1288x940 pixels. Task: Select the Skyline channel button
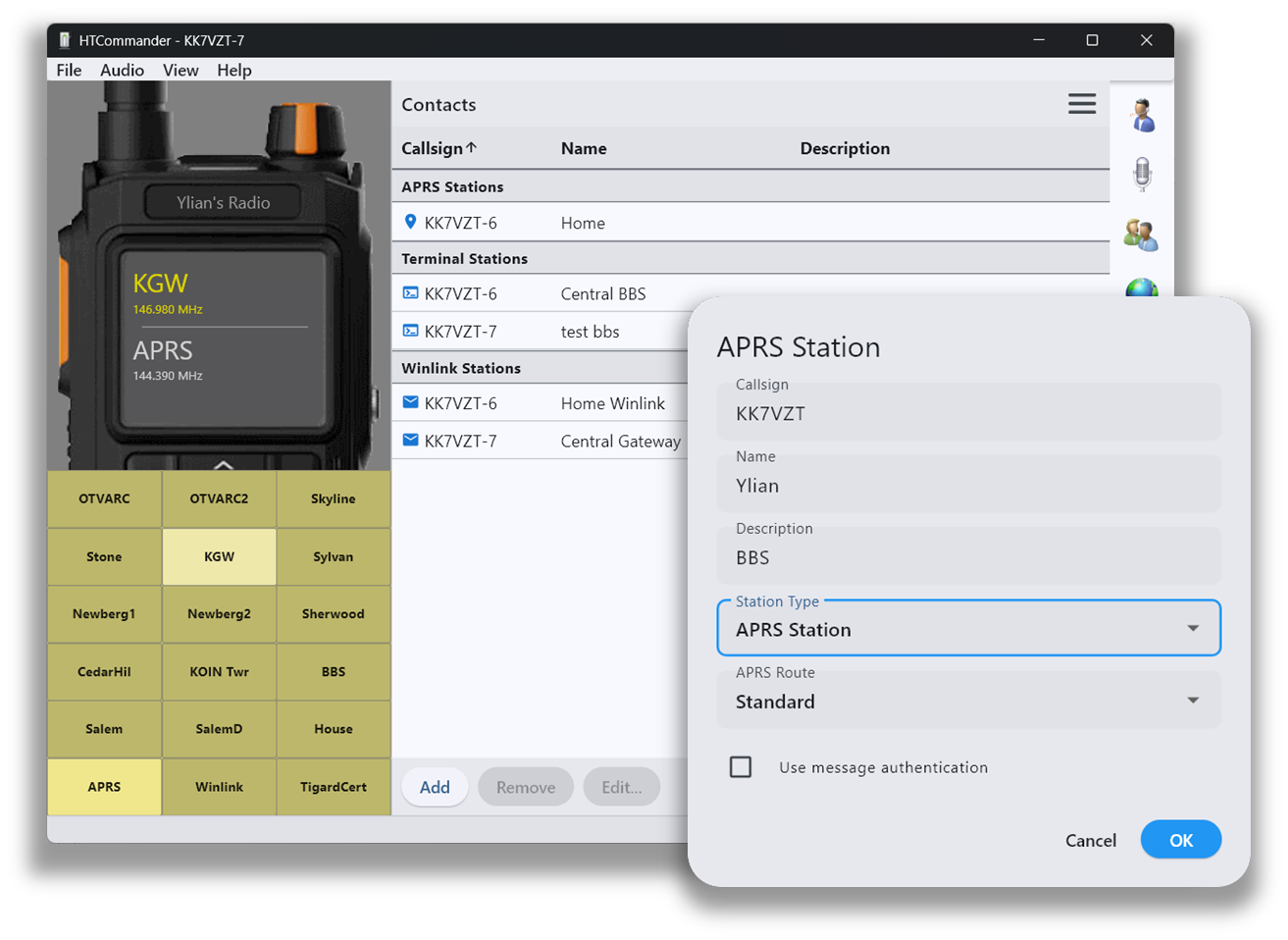pyautogui.click(x=334, y=498)
